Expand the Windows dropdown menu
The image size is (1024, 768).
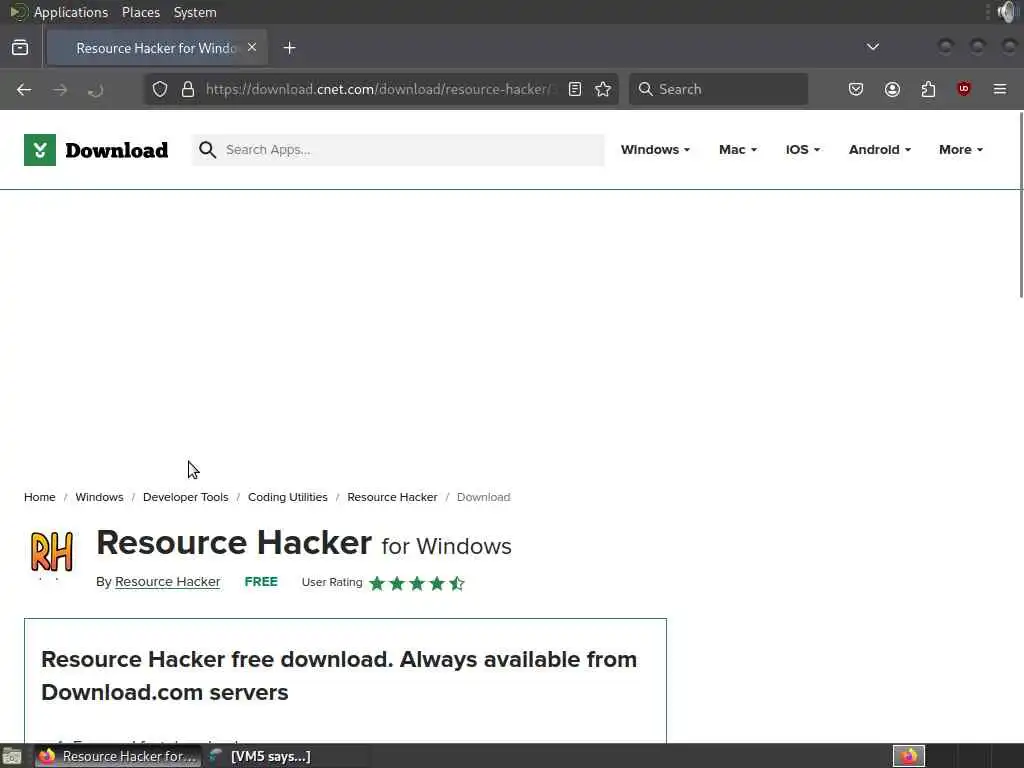click(x=655, y=150)
